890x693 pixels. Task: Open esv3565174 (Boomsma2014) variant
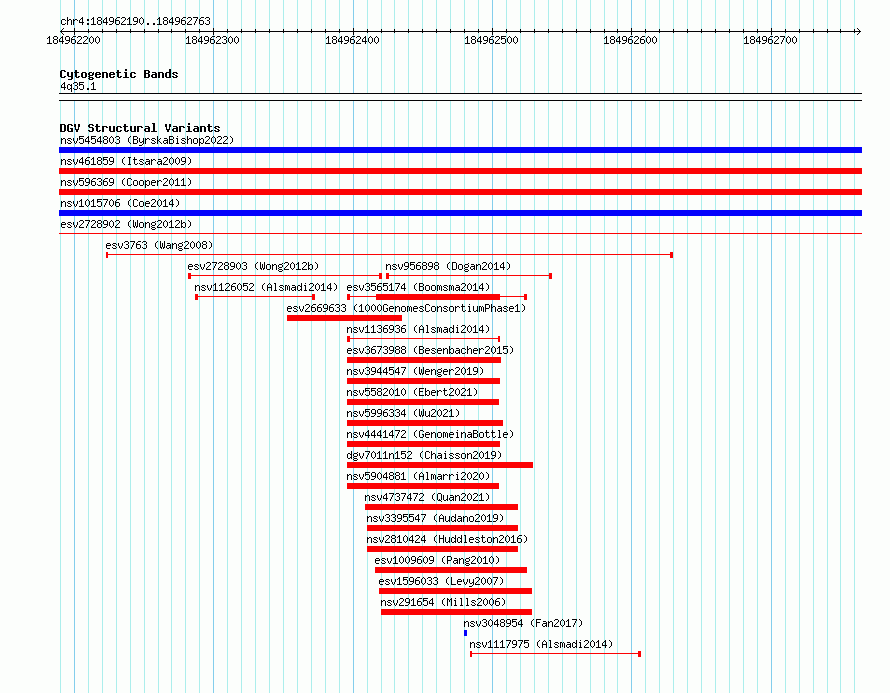pyautogui.click(x=418, y=287)
